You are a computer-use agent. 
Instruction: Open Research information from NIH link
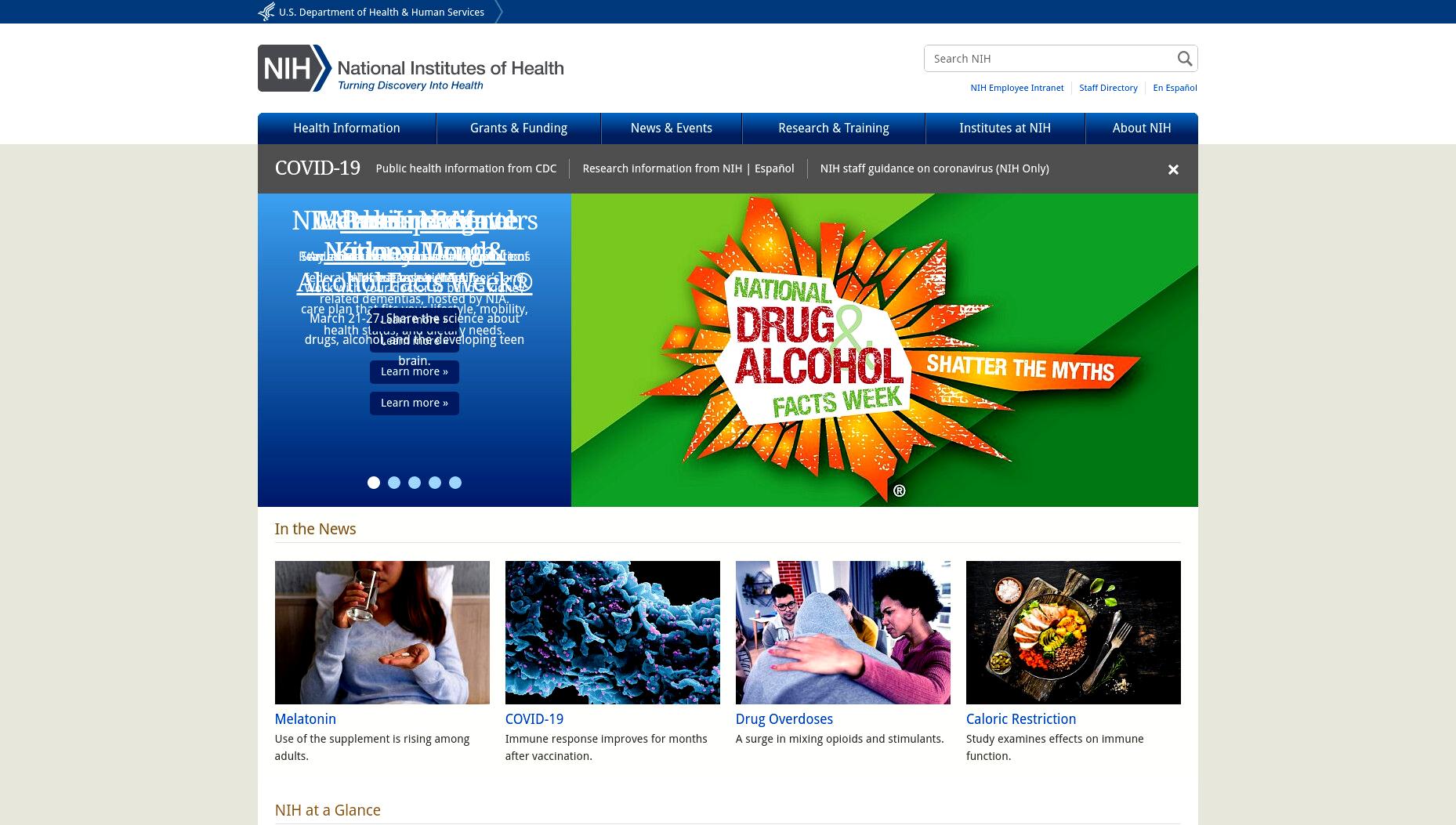pos(662,168)
